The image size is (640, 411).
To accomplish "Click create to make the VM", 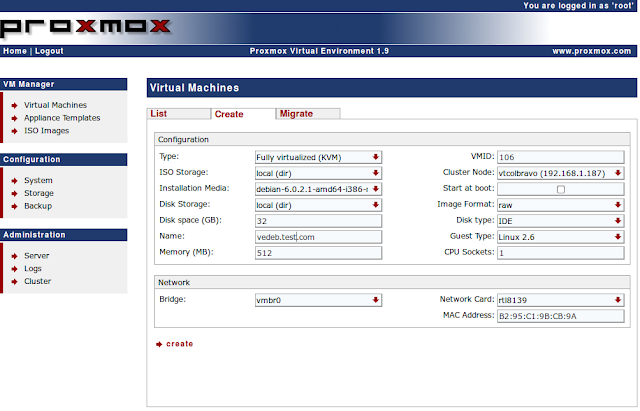I will (x=180, y=344).
